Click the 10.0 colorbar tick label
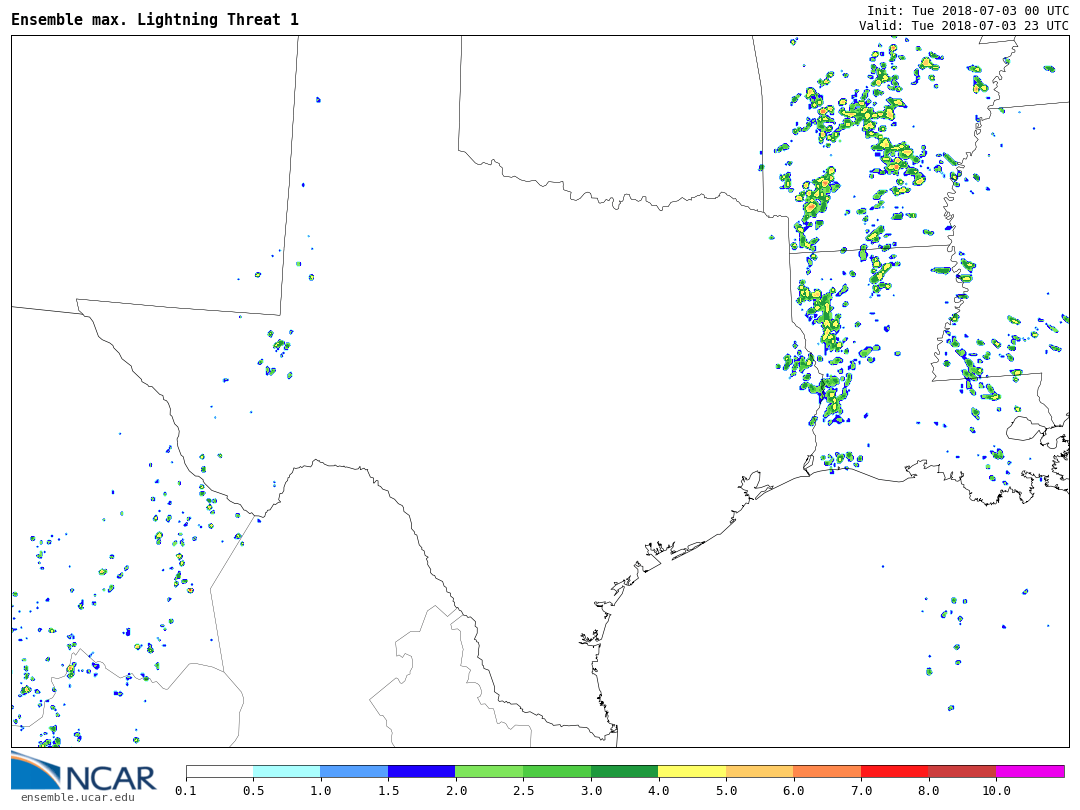Viewport: 1080px width, 810px height. (996, 791)
